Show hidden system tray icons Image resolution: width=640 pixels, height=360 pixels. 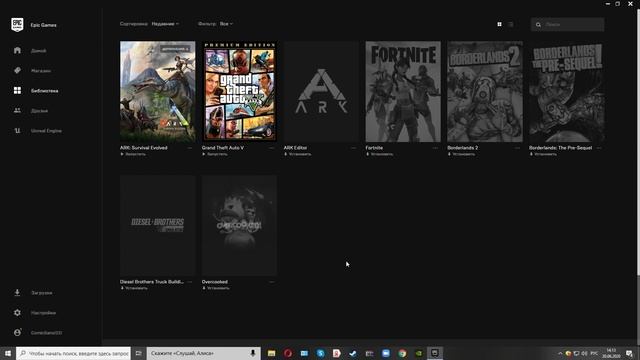click(560, 353)
